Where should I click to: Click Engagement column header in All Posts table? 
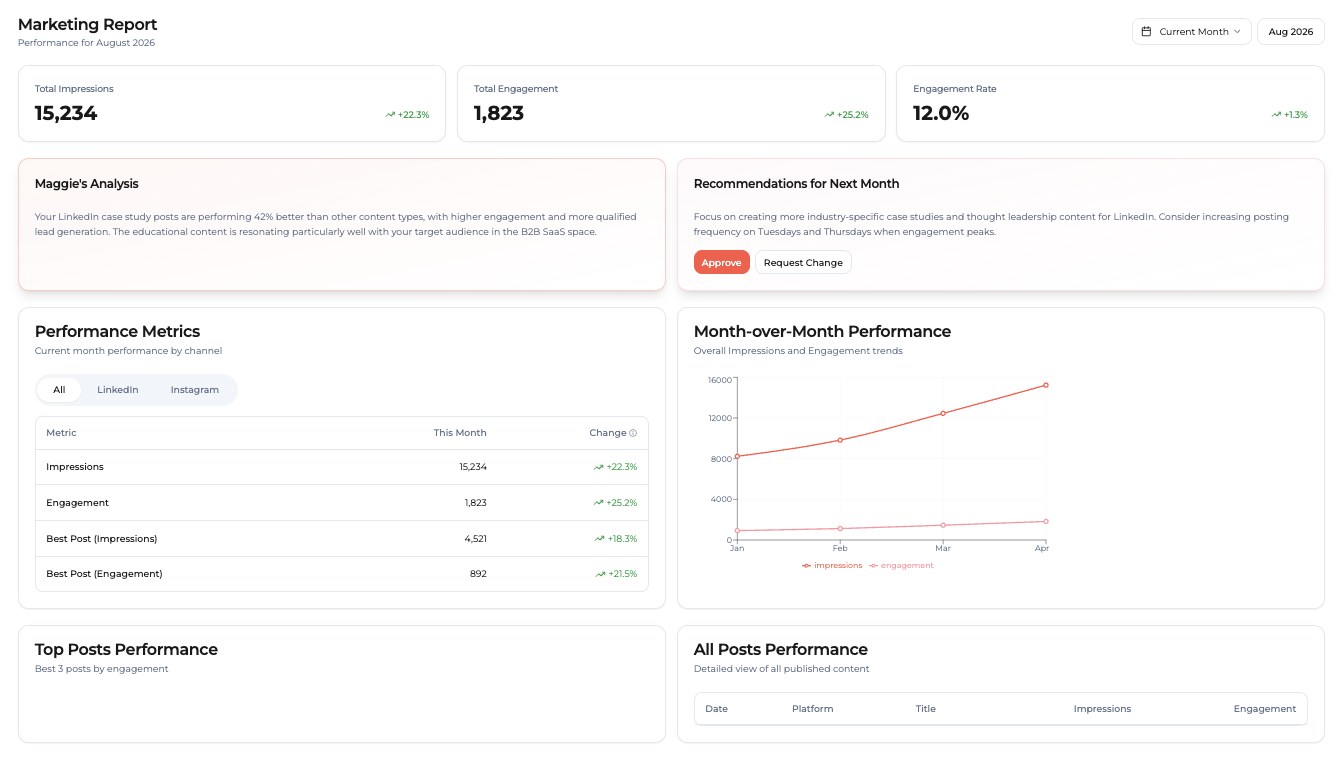pyautogui.click(x=1264, y=709)
